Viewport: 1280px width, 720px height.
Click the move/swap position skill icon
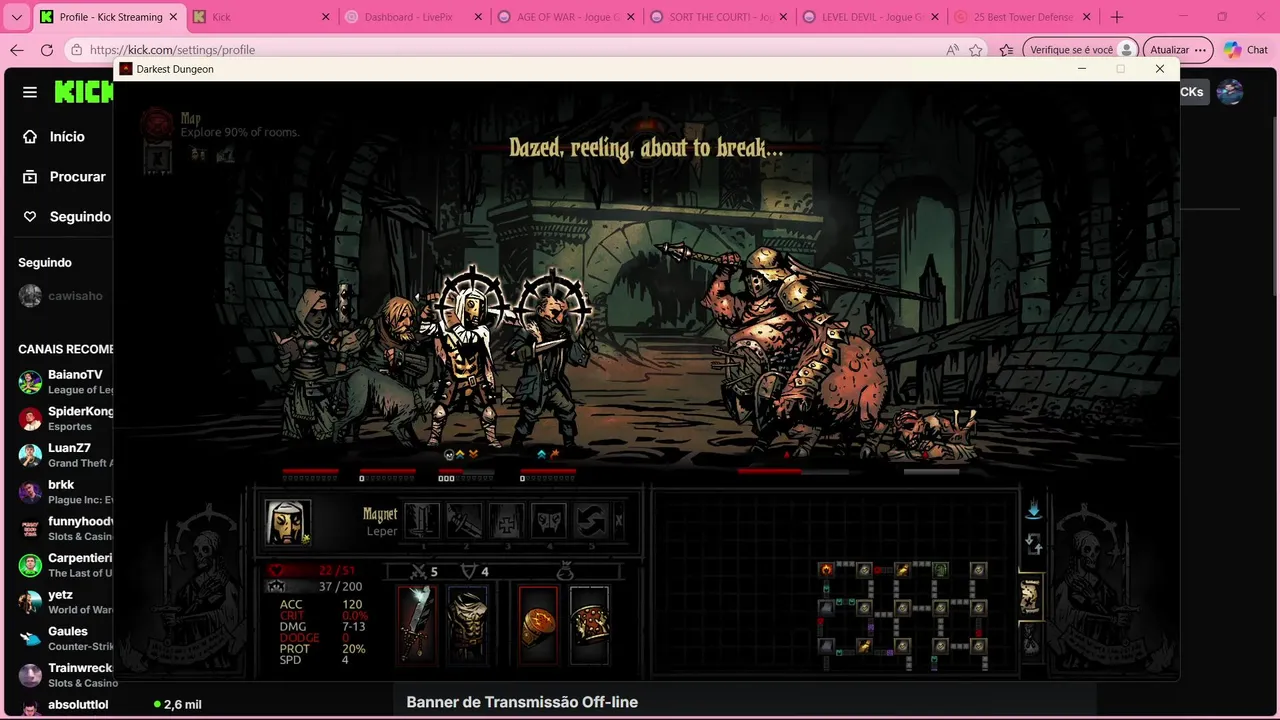coord(591,521)
